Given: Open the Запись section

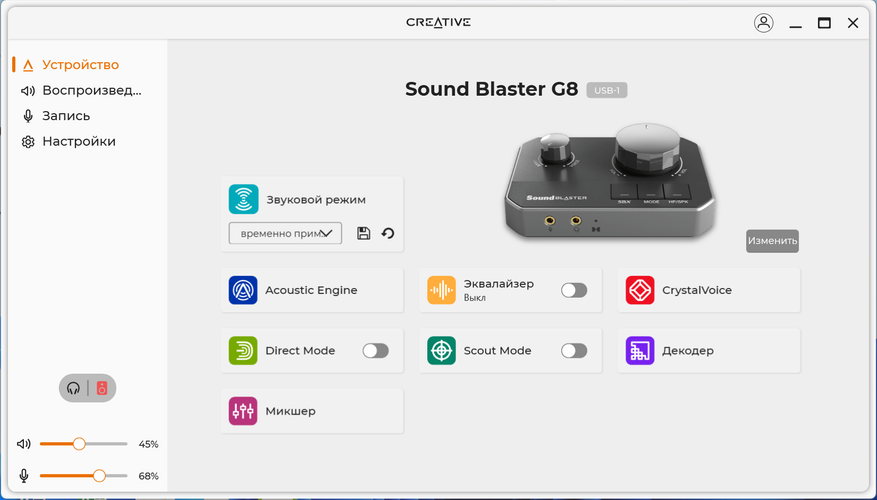Looking at the screenshot, I should (x=66, y=116).
